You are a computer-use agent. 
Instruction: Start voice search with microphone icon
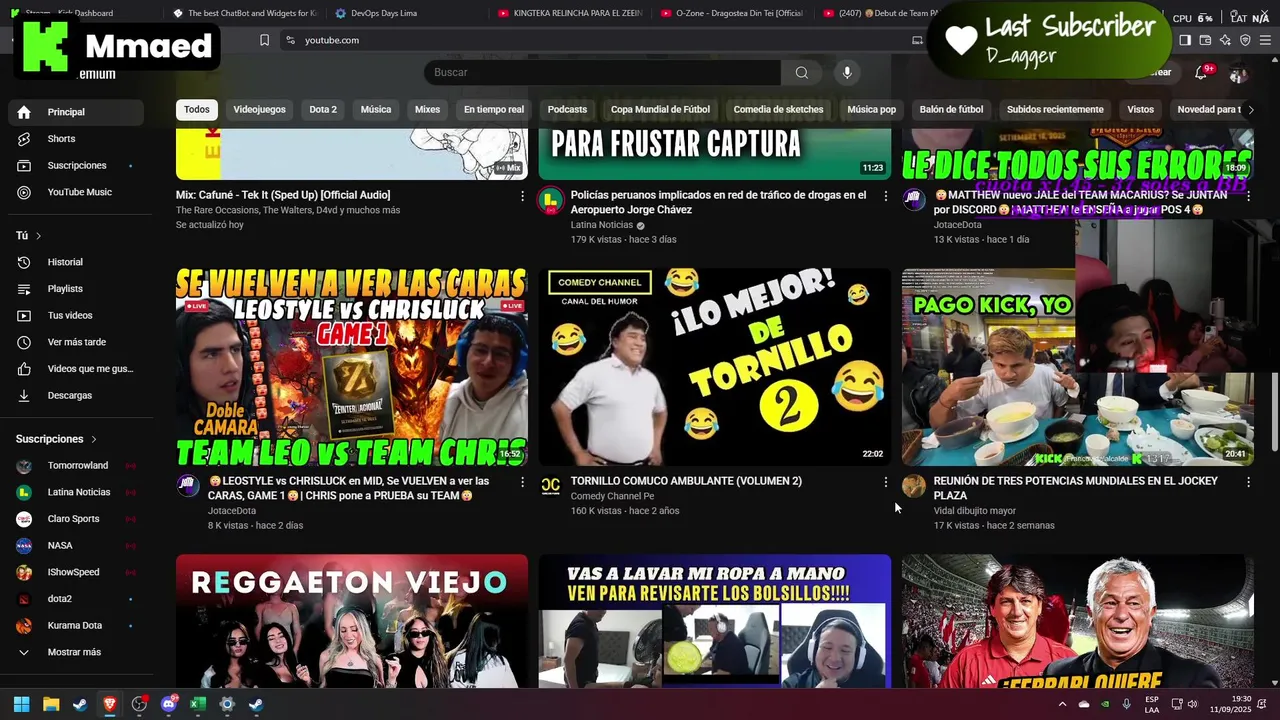click(847, 72)
